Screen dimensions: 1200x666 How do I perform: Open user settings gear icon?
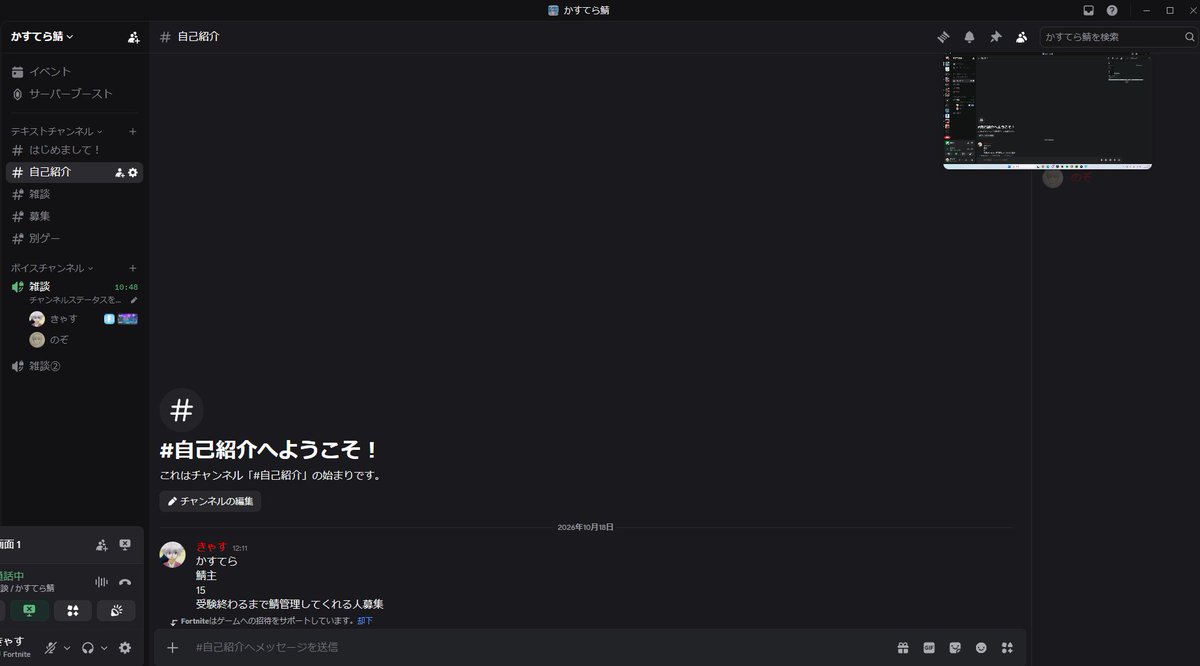pos(125,648)
